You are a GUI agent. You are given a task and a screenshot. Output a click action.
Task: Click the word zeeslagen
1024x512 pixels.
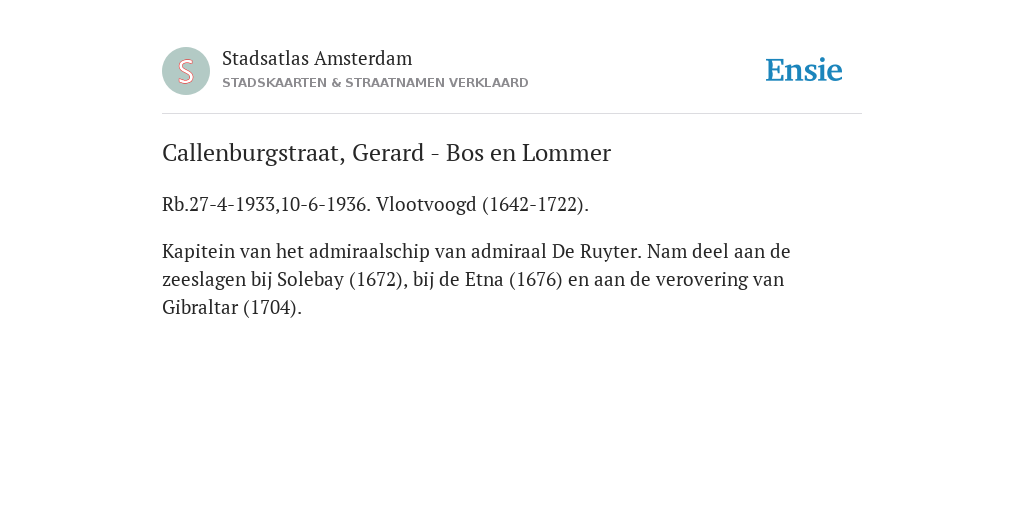[x=204, y=280]
